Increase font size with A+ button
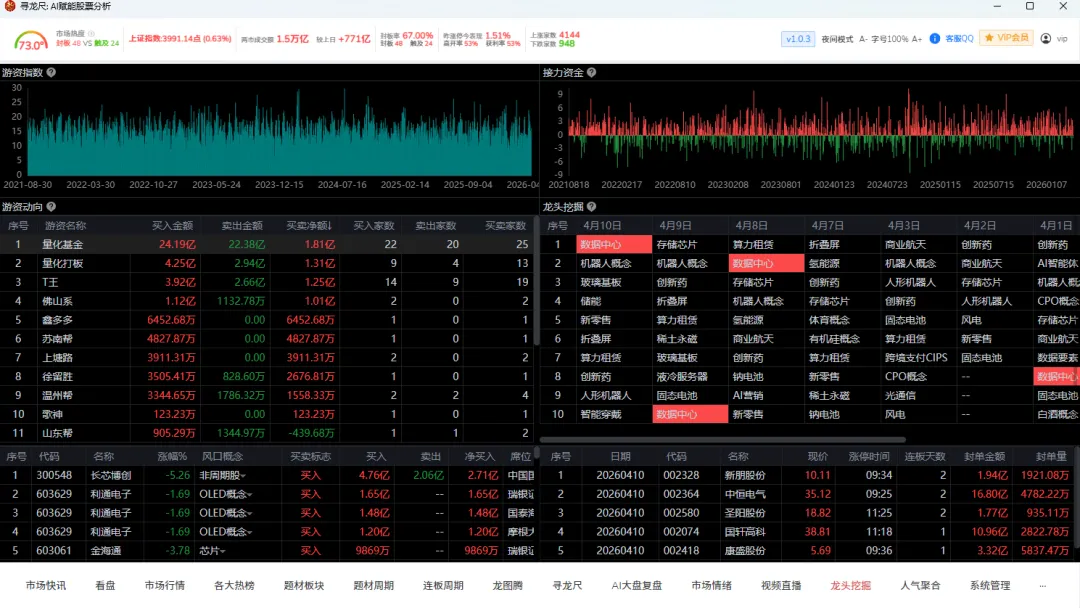The width and height of the screenshot is (1080, 608). (917, 39)
